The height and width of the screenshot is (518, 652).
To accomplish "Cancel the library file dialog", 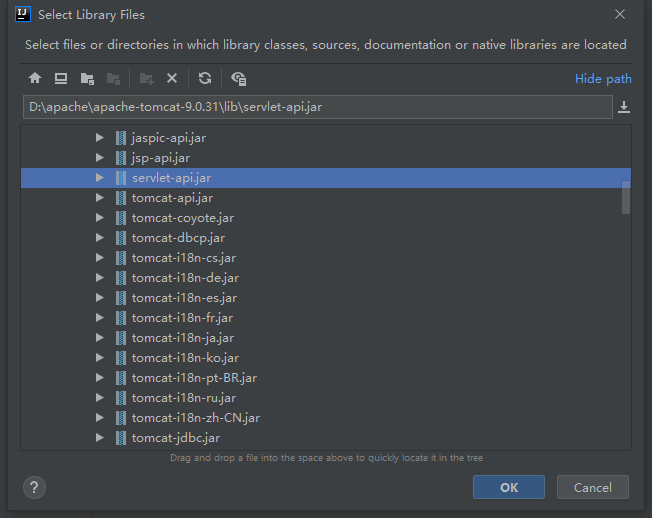I will pyautogui.click(x=593, y=487).
